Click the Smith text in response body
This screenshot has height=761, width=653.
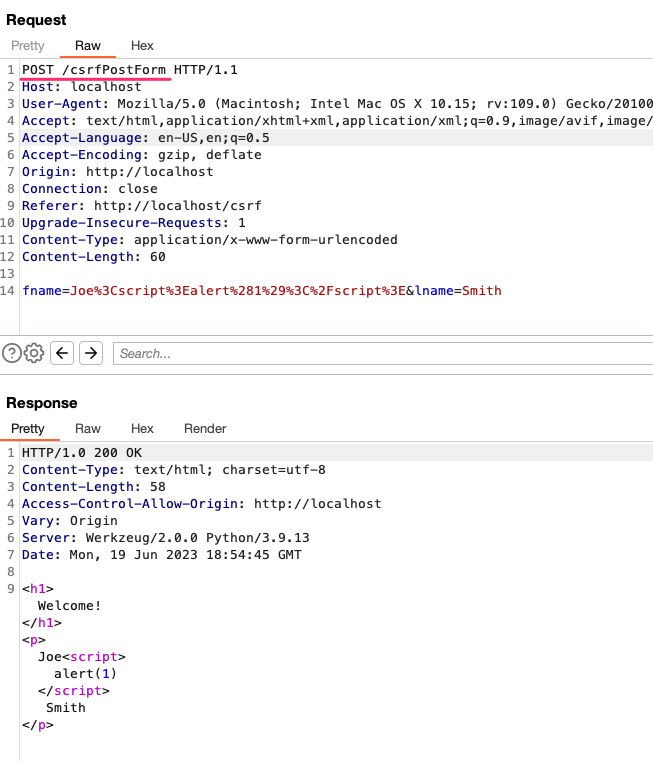(x=66, y=708)
